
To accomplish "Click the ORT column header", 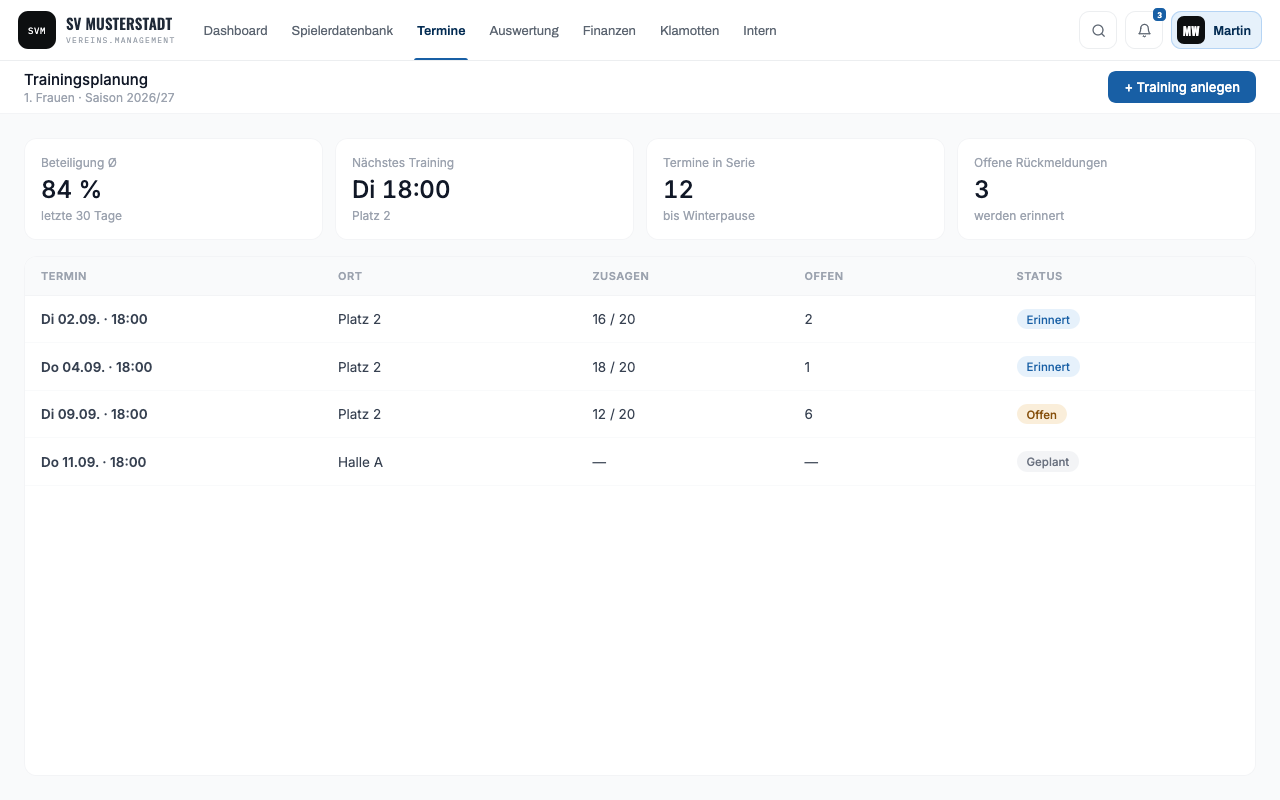I will (350, 276).
